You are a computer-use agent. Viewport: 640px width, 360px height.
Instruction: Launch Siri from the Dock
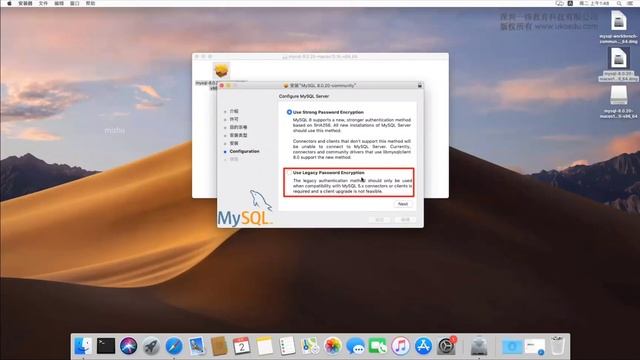point(129,346)
